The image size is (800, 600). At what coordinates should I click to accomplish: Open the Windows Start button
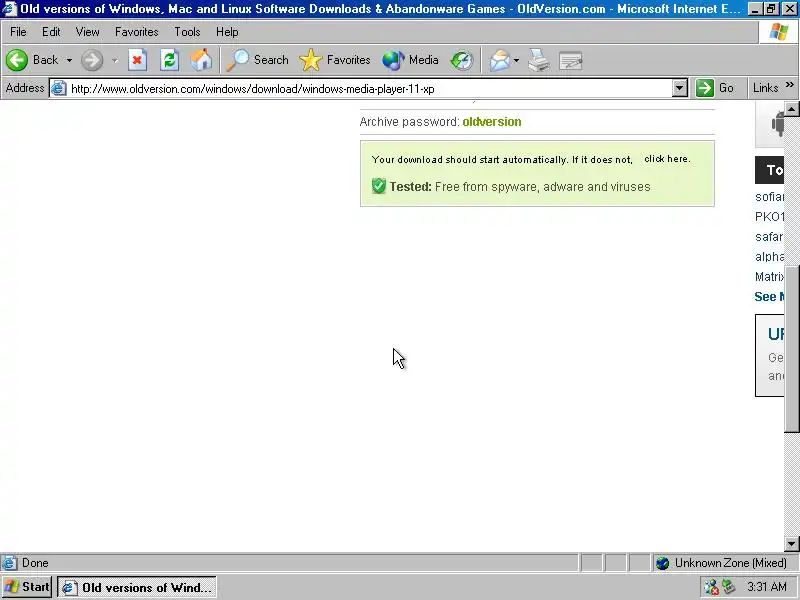click(27, 587)
